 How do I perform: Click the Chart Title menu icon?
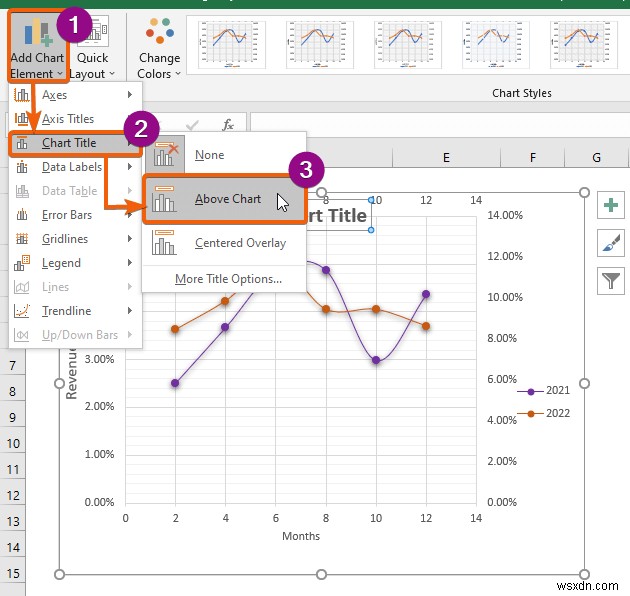[x=22, y=143]
